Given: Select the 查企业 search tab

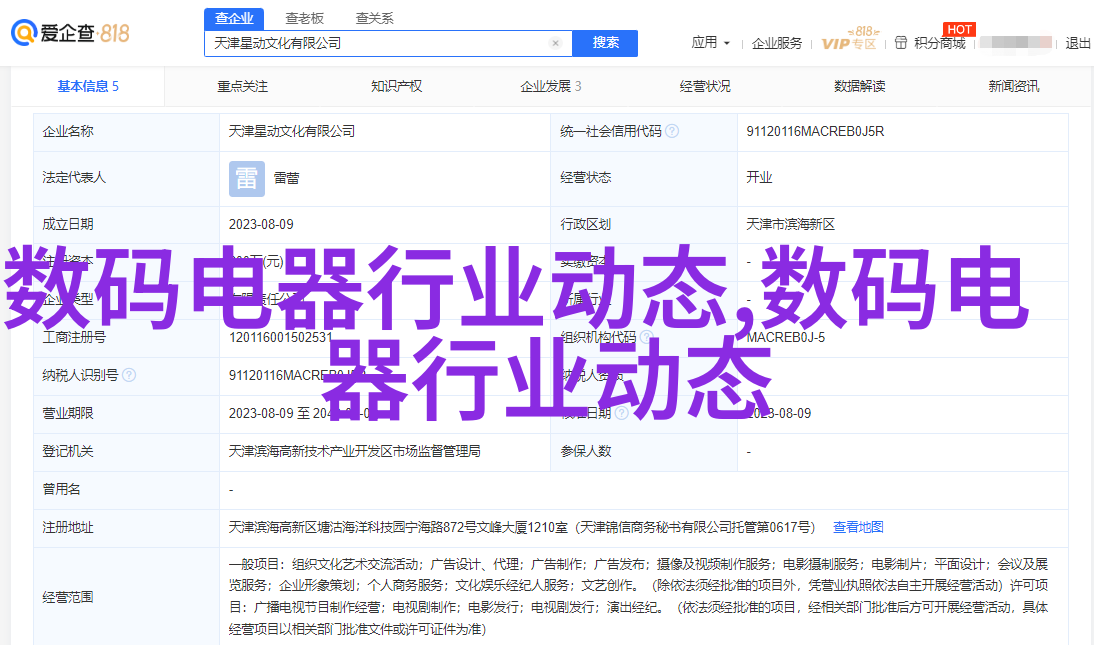Looking at the screenshot, I should (x=234, y=18).
